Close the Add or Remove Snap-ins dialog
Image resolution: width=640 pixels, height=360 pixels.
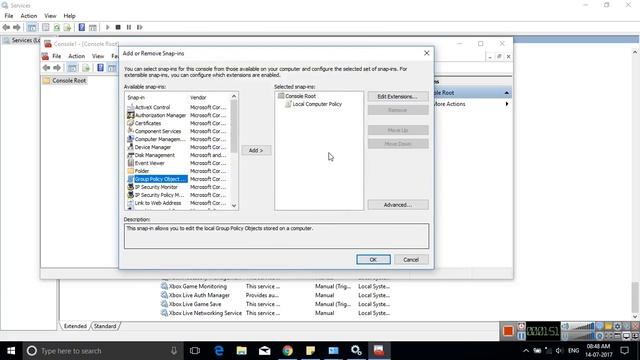pos(427,53)
